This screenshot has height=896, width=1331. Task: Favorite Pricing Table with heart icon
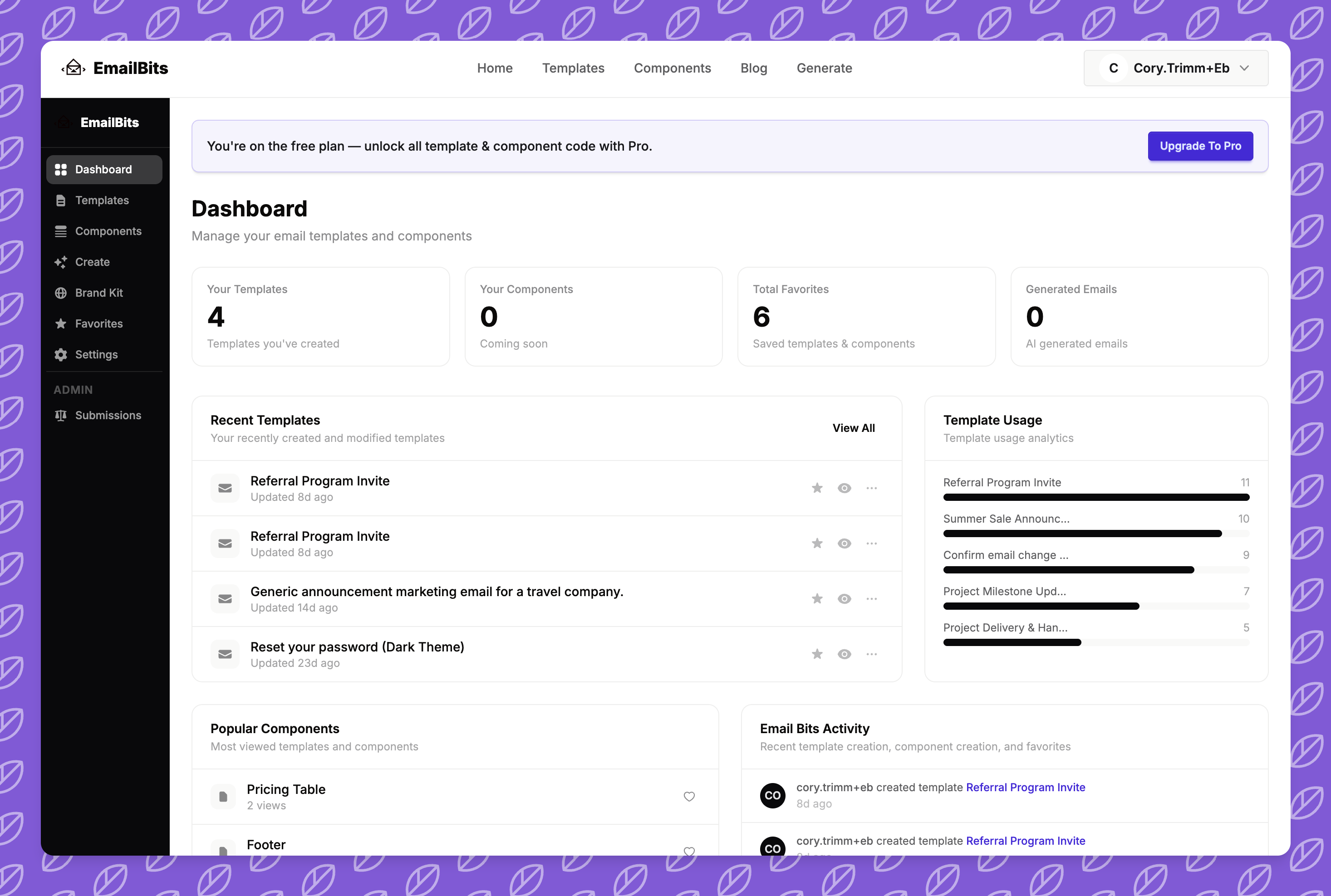click(689, 797)
